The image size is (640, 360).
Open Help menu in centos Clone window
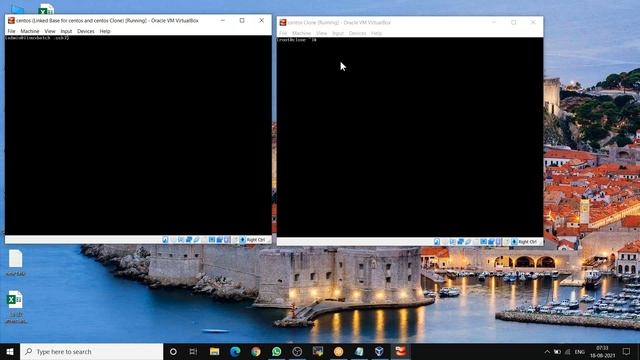coord(377,33)
